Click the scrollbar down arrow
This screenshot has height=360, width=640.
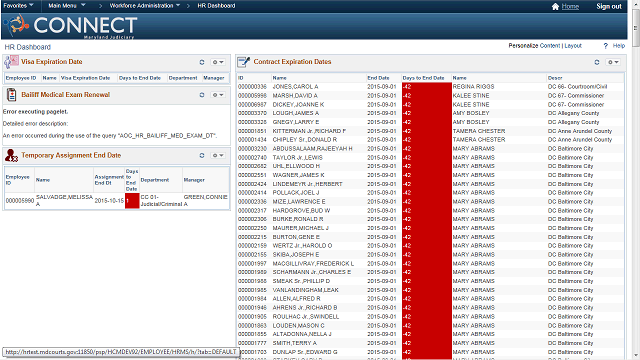click(x=636, y=356)
